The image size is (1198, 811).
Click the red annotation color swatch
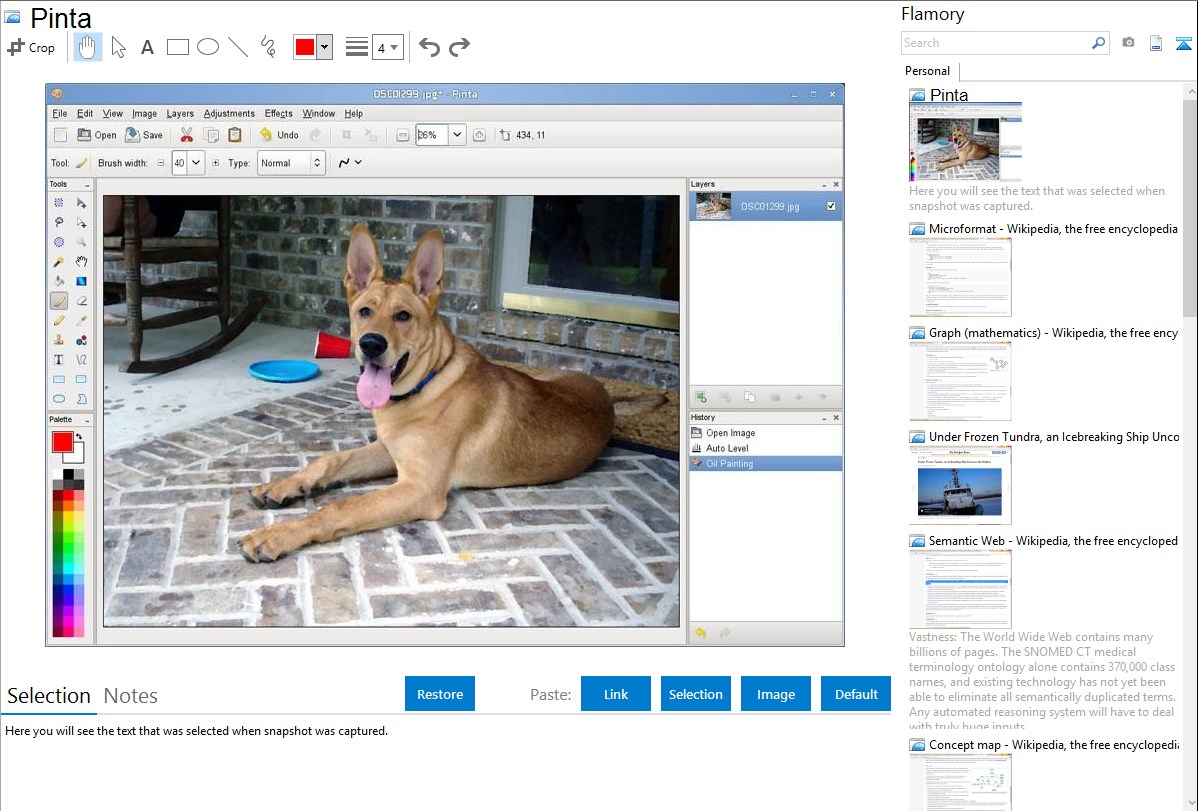(304, 47)
